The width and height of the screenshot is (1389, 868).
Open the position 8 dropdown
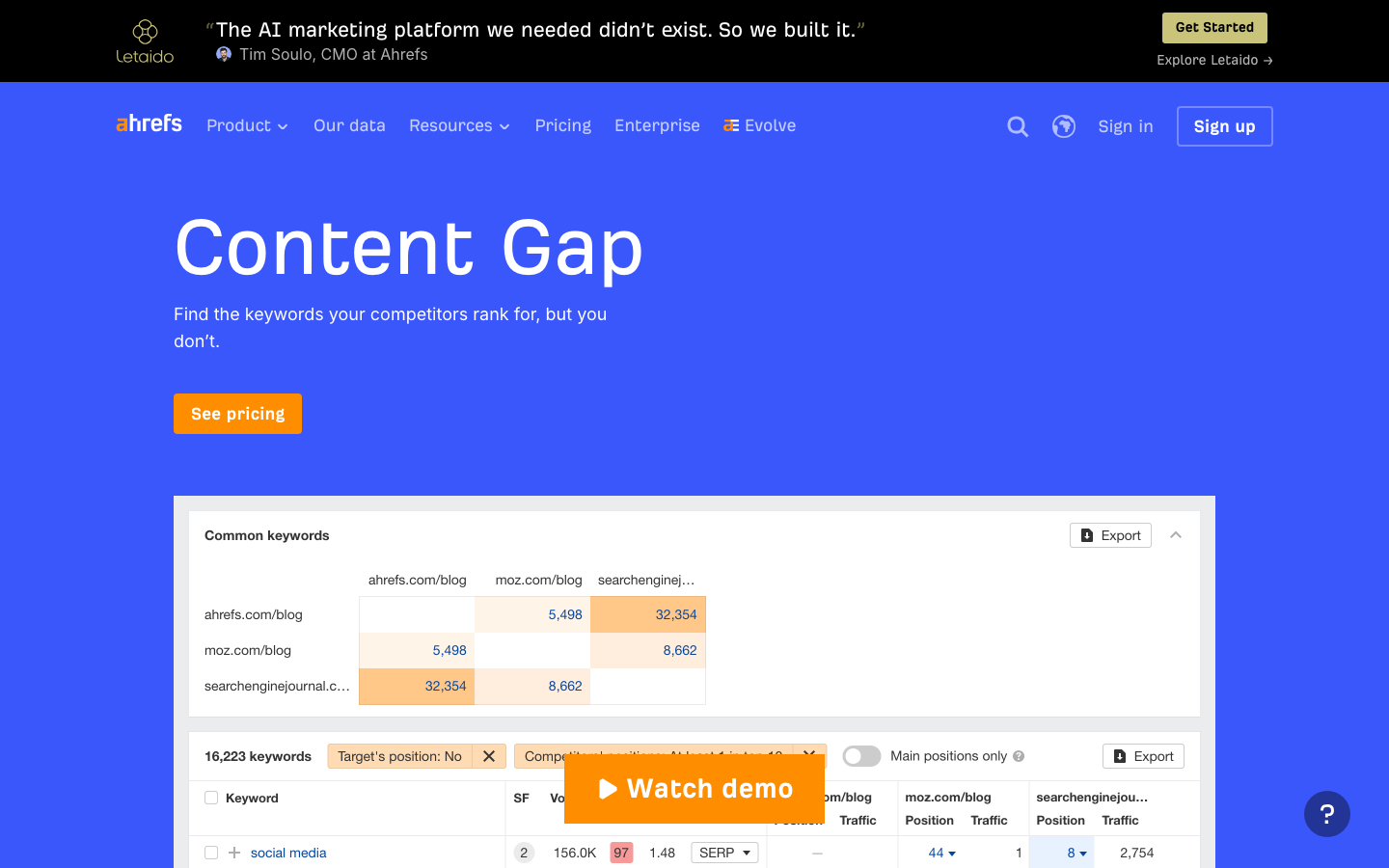1076,853
